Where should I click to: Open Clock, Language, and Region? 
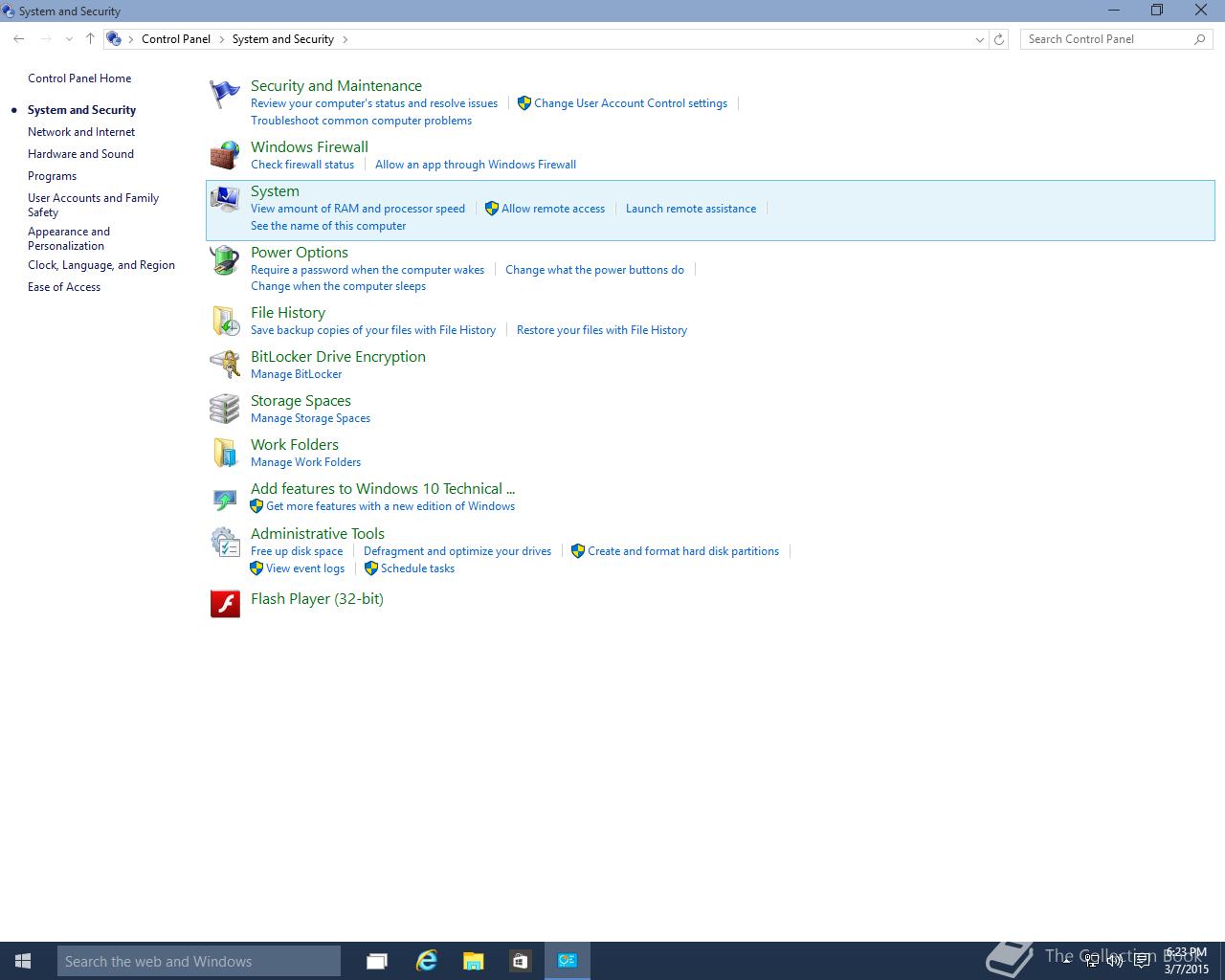pos(101,265)
